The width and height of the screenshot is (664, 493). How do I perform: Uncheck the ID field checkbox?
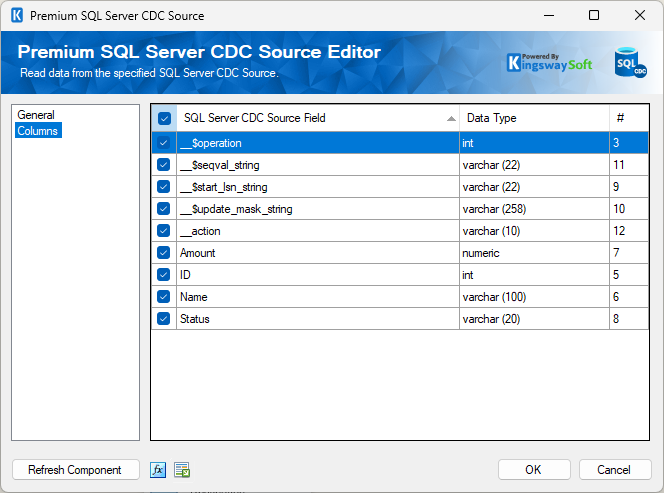(x=163, y=275)
